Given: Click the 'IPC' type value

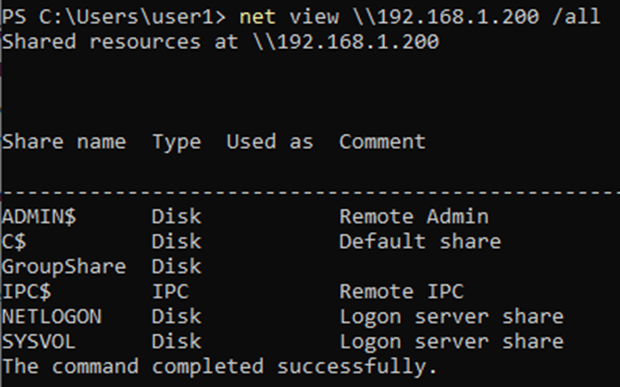Looking at the screenshot, I should pyautogui.click(x=170, y=292).
